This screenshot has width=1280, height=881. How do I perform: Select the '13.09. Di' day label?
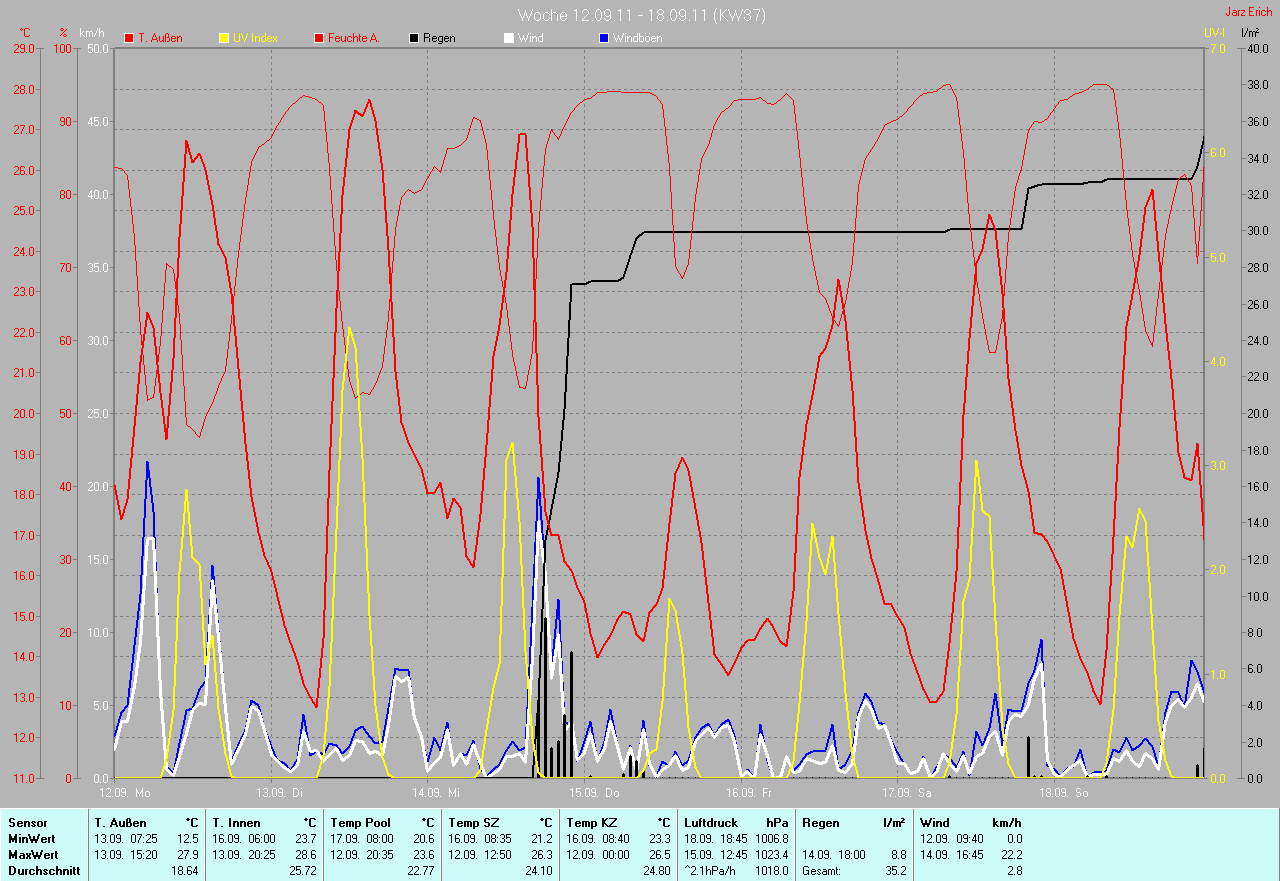pyautogui.click(x=279, y=793)
